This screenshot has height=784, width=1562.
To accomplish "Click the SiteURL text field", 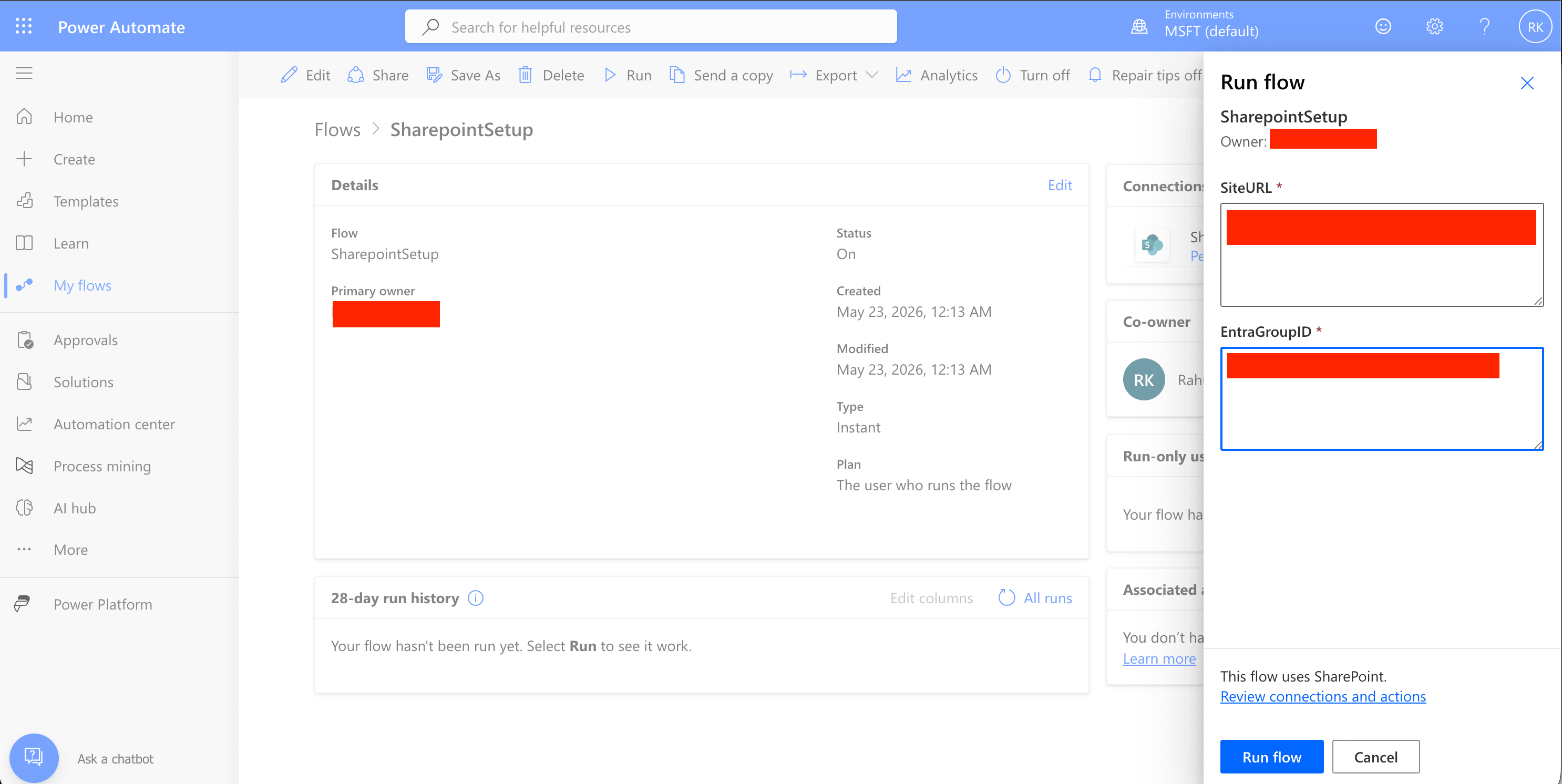I will pyautogui.click(x=1381, y=255).
